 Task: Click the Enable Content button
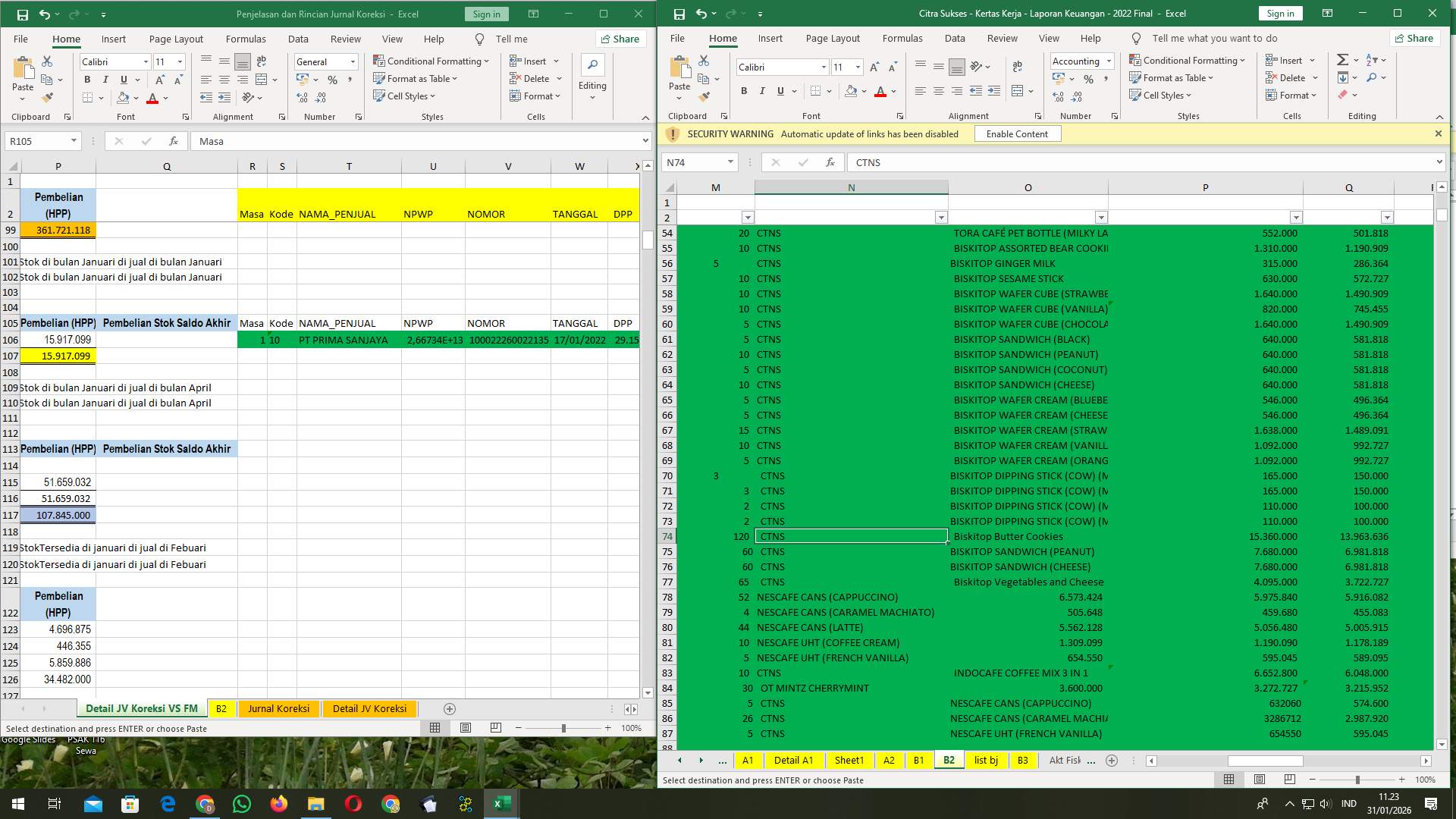[x=1017, y=133]
